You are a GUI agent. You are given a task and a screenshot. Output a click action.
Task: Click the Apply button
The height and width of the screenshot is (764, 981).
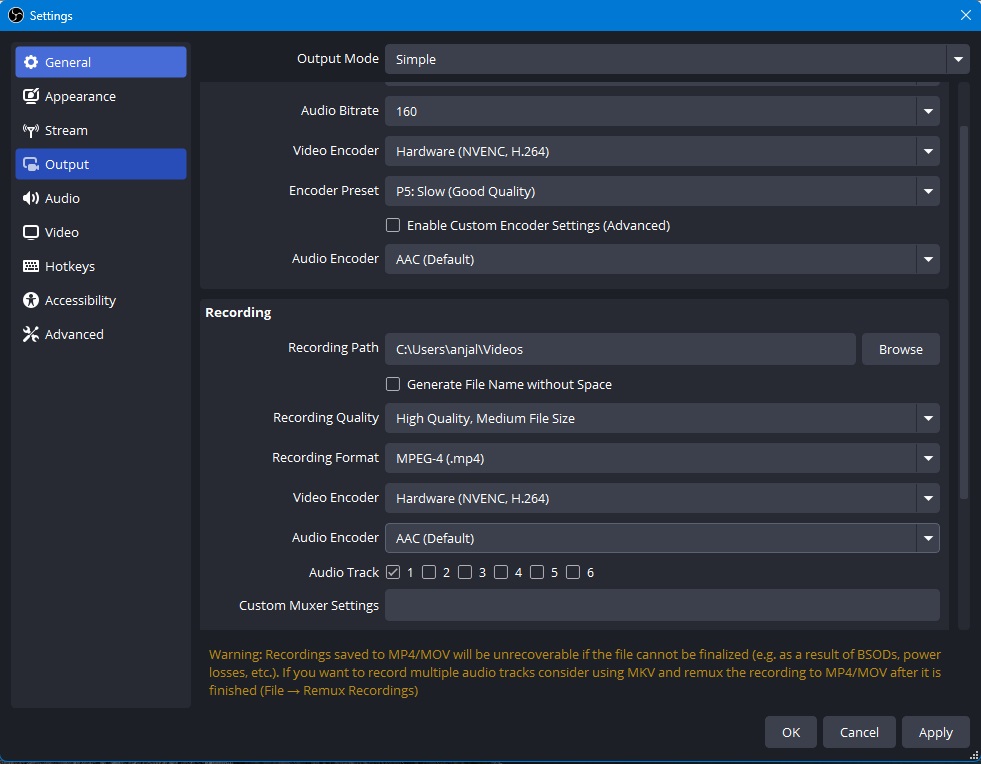[x=935, y=732]
